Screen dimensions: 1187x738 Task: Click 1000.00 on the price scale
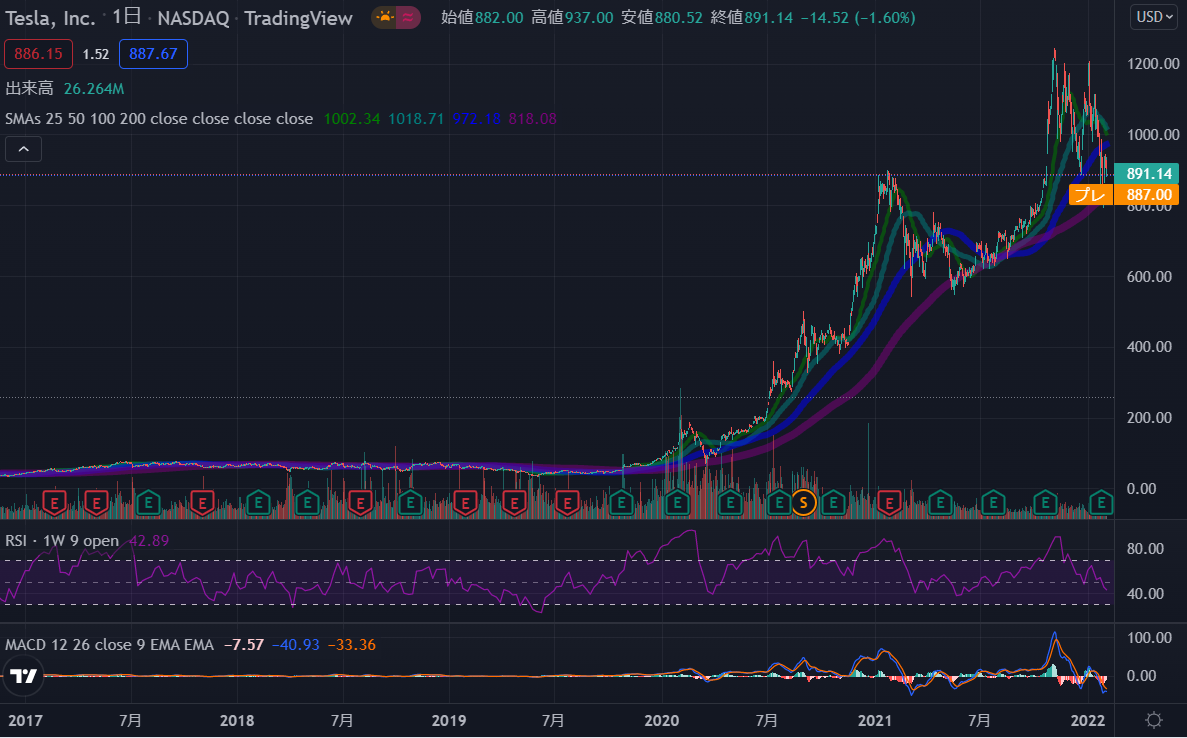[x=1153, y=135]
